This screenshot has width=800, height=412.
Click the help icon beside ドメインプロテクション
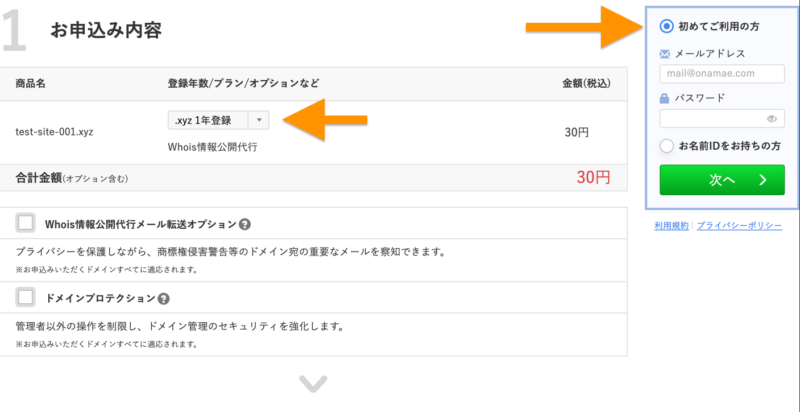(x=163, y=299)
